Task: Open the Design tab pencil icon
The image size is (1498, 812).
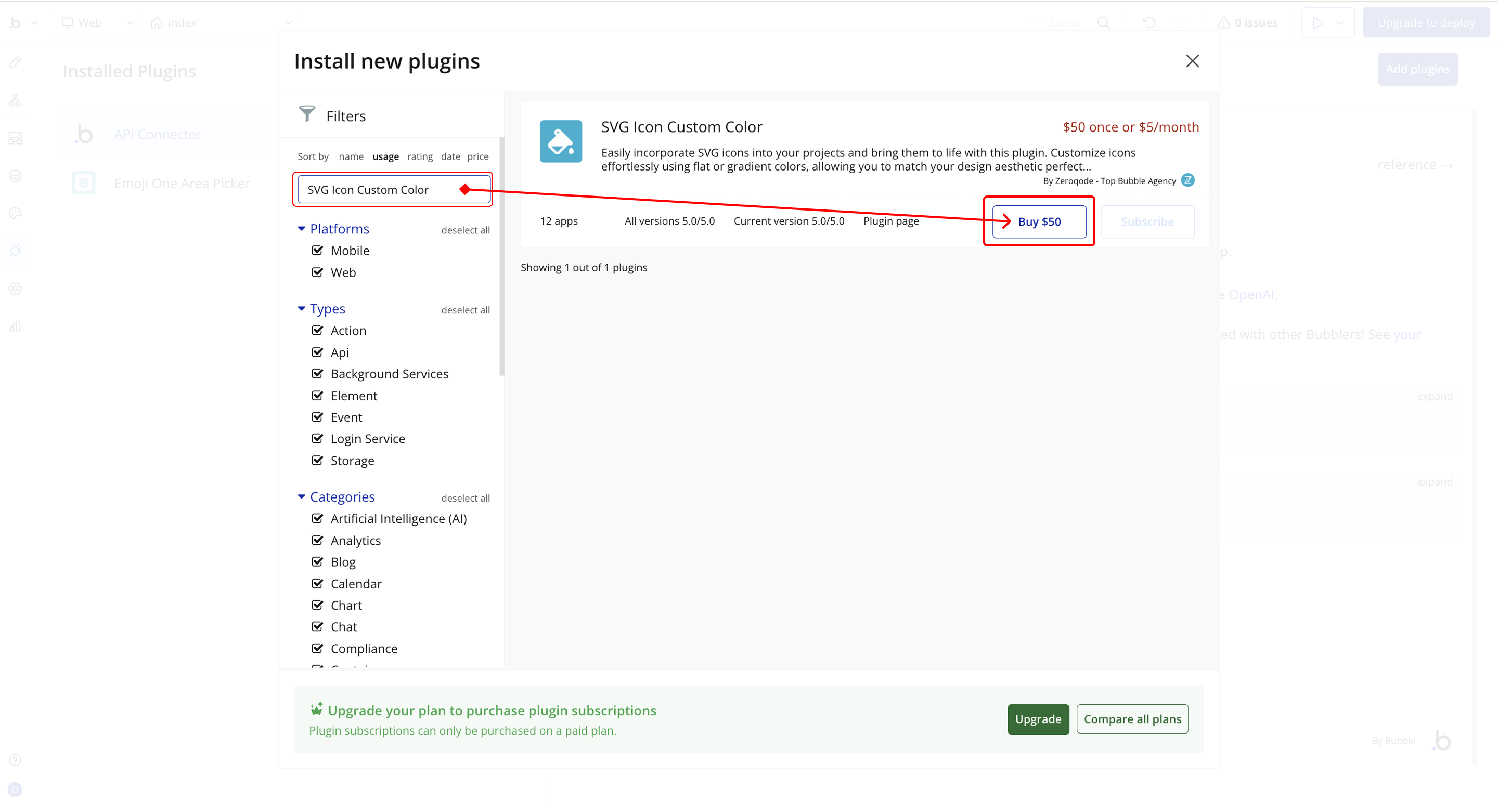Action: [16, 62]
